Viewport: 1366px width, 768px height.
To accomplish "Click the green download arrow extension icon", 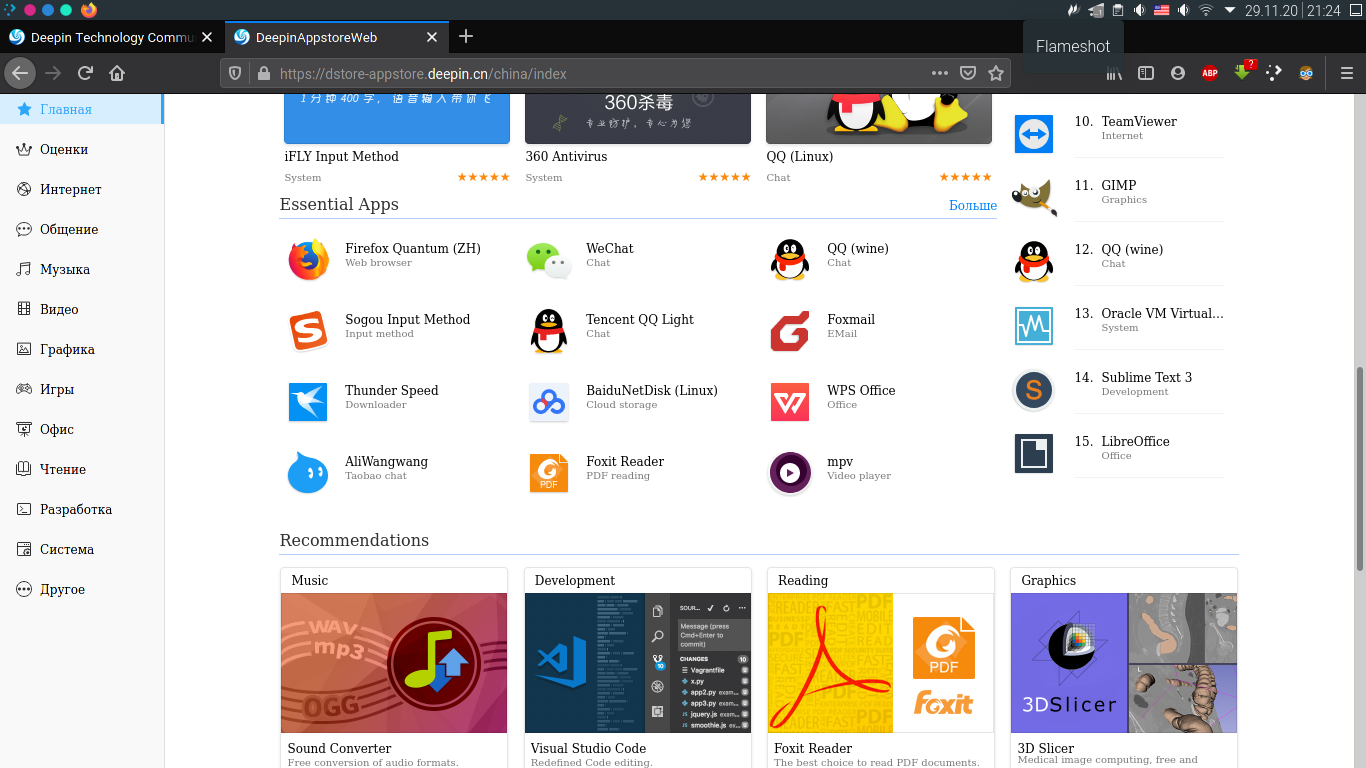I will point(1243,71).
